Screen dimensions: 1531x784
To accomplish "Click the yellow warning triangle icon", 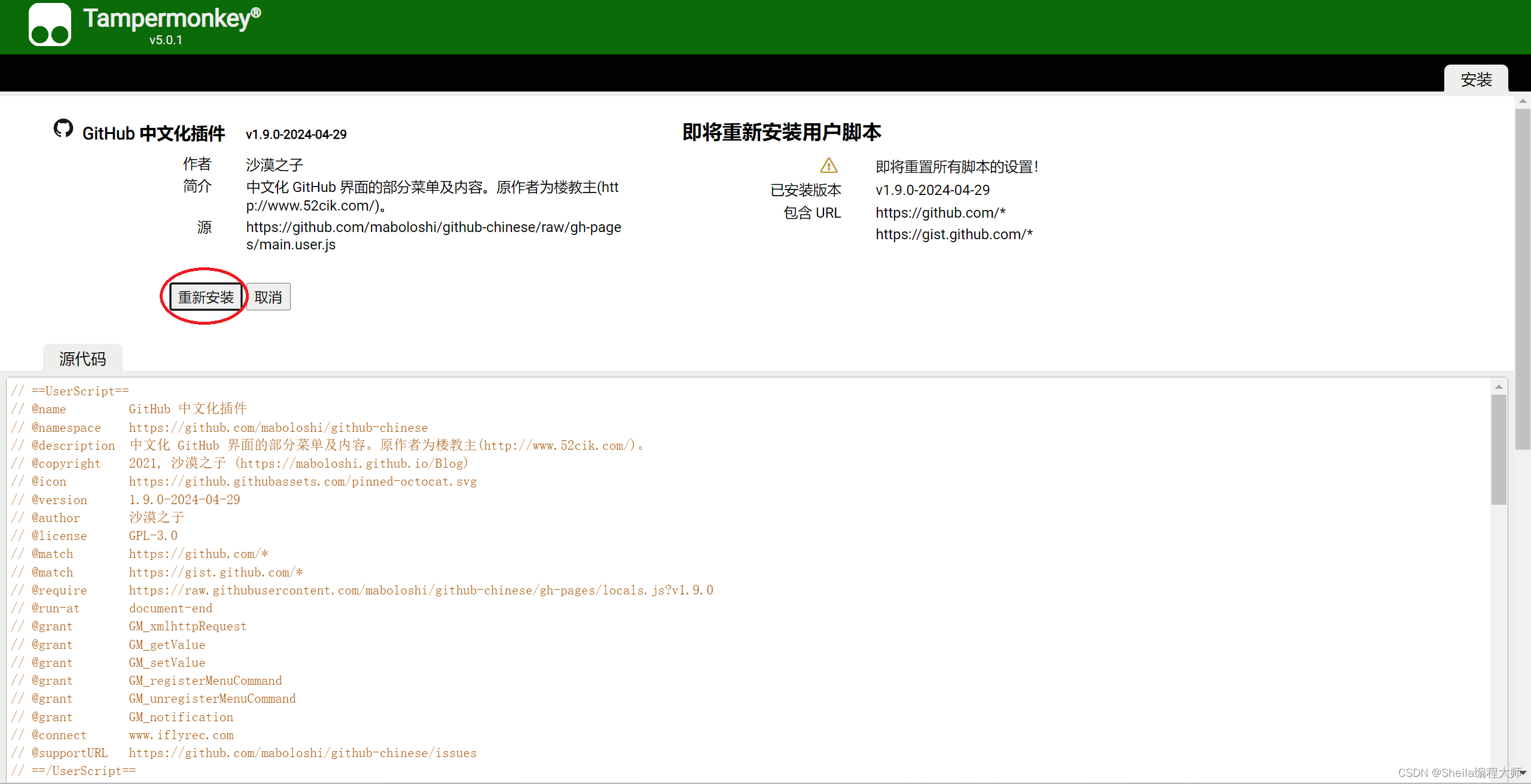I will (x=828, y=166).
